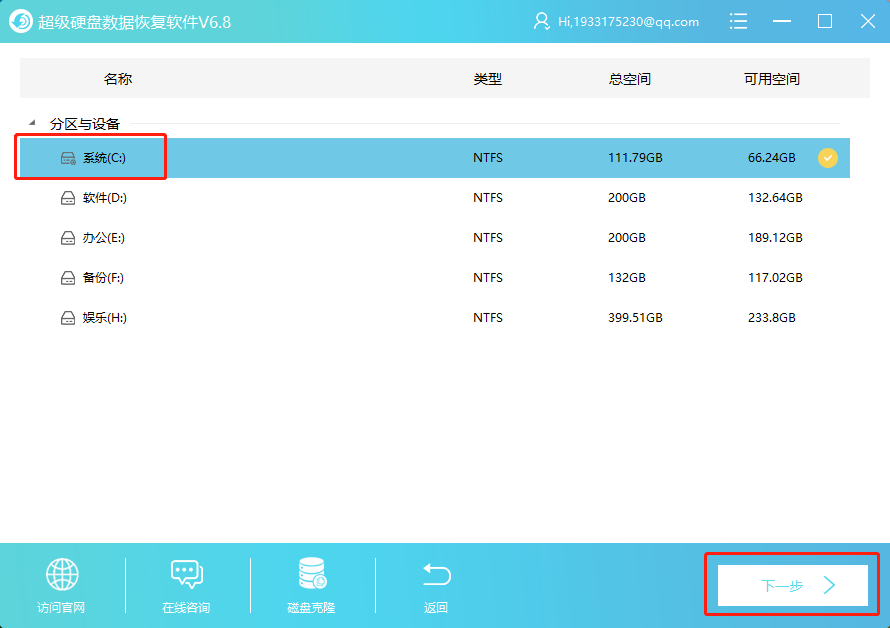Click the 名称 column header
Screen dimensions: 890x628
point(118,79)
